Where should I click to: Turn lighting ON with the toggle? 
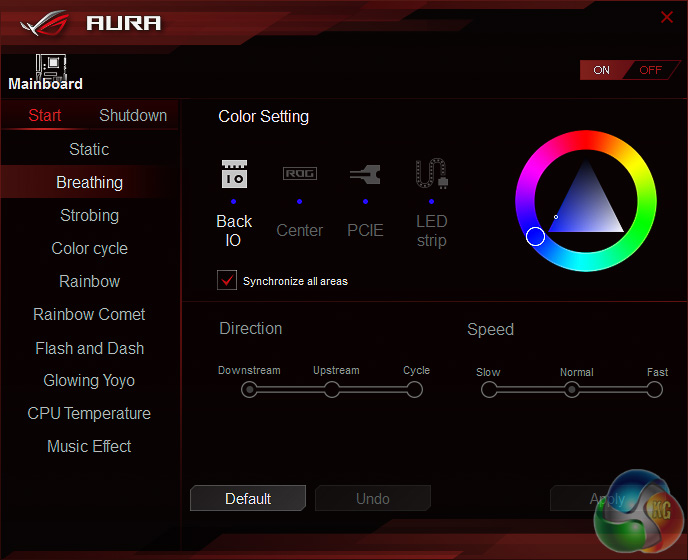(x=602, y=70)
